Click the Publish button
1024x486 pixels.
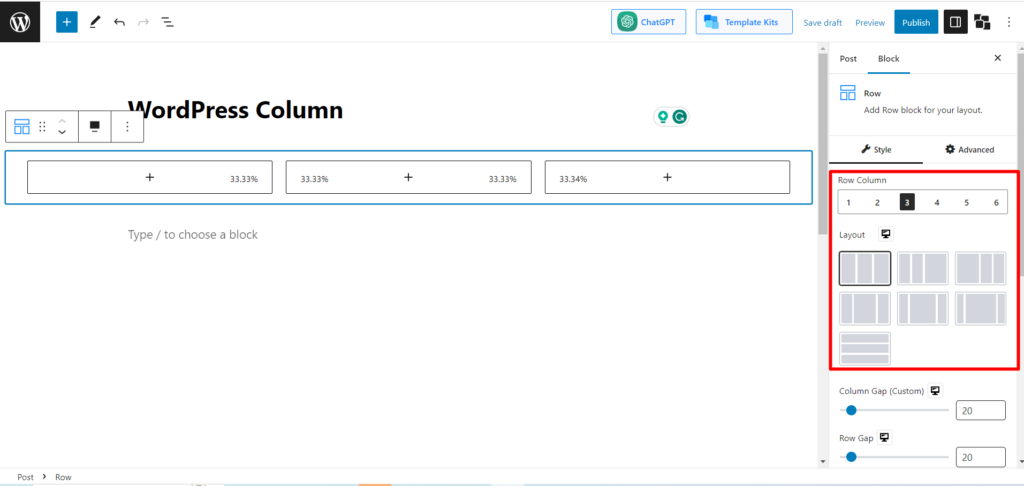[916, 22]
